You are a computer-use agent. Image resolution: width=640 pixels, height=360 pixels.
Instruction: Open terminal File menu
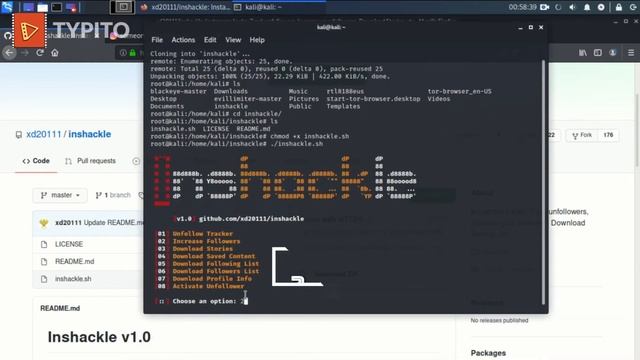[x=157, y=40]
